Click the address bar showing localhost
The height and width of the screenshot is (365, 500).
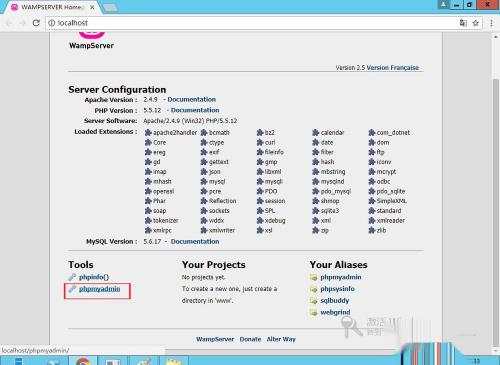point(253,23)
